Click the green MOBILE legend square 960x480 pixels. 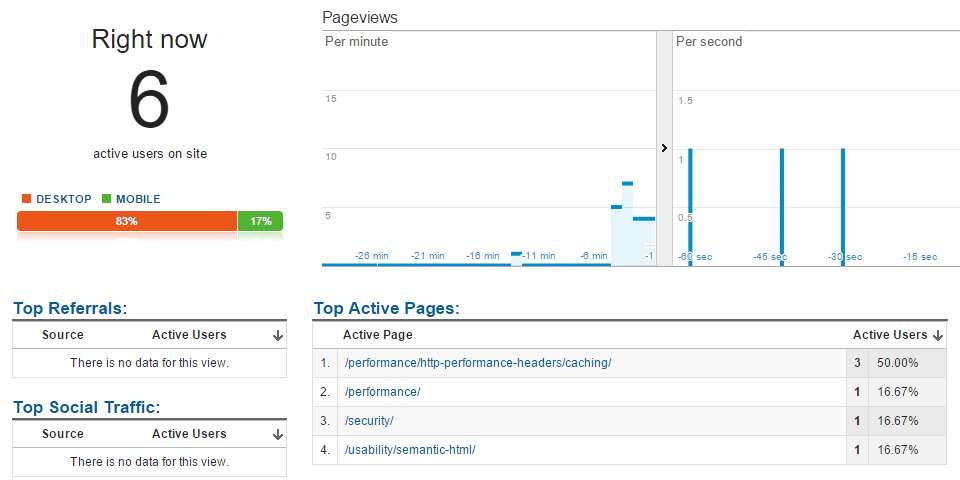point(106,199)
